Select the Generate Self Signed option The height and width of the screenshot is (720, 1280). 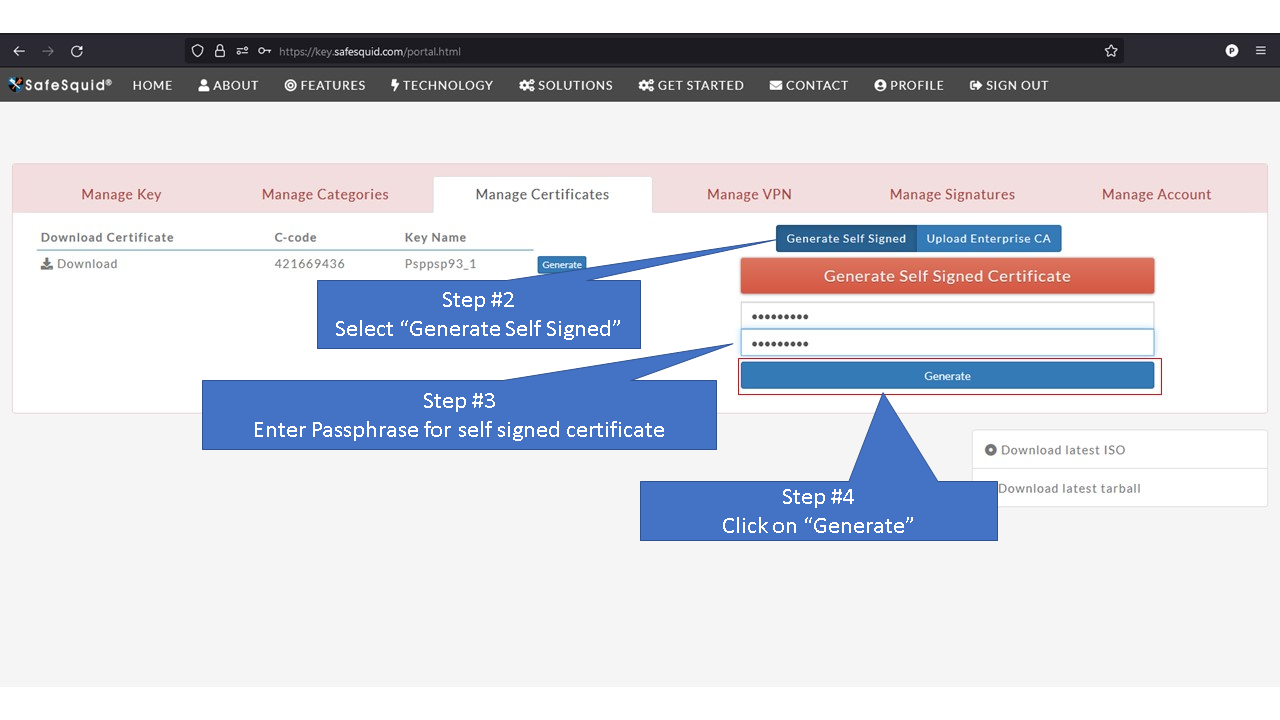coord(845,238)
